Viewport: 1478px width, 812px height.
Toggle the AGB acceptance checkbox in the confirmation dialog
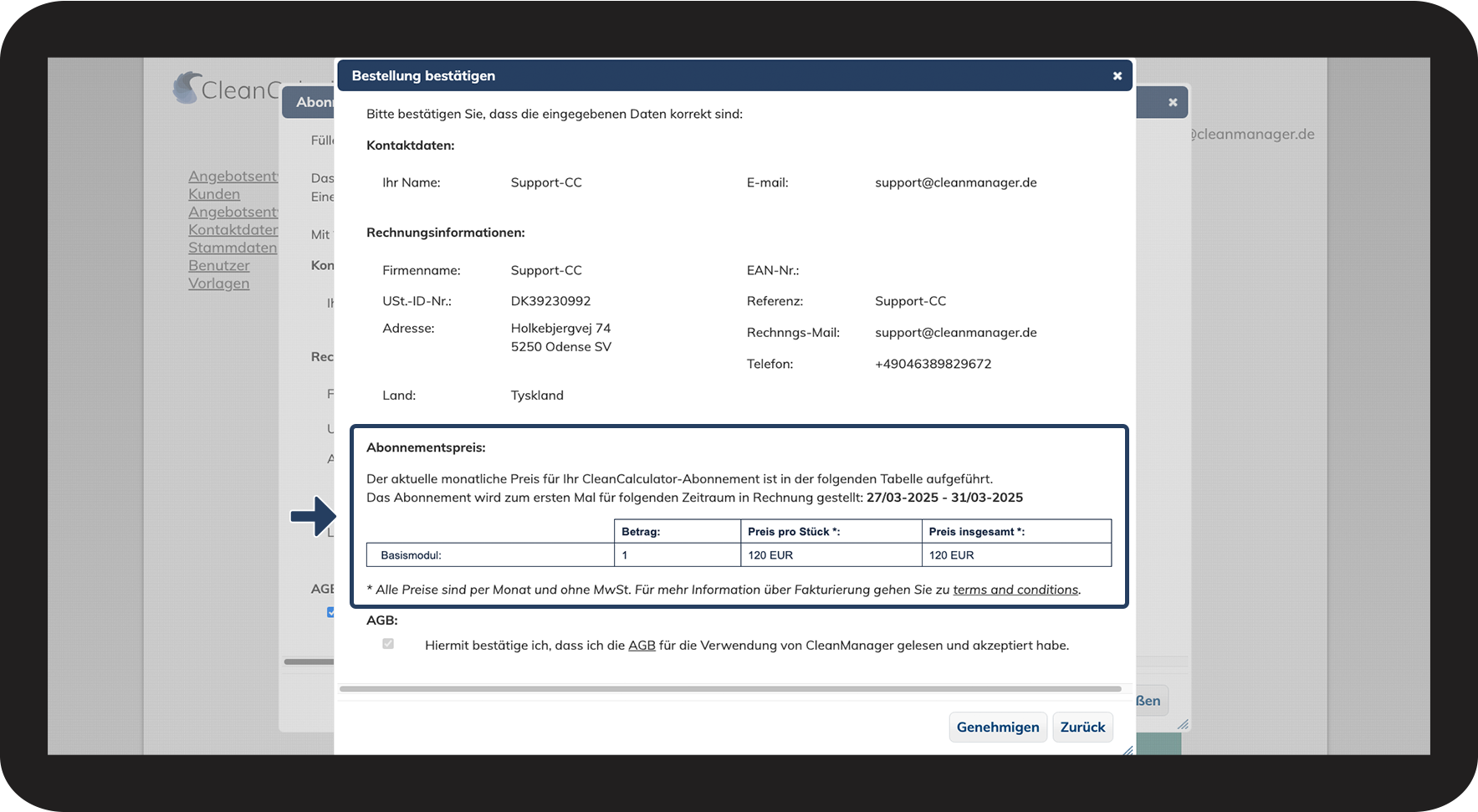click(x=388, y=644)
